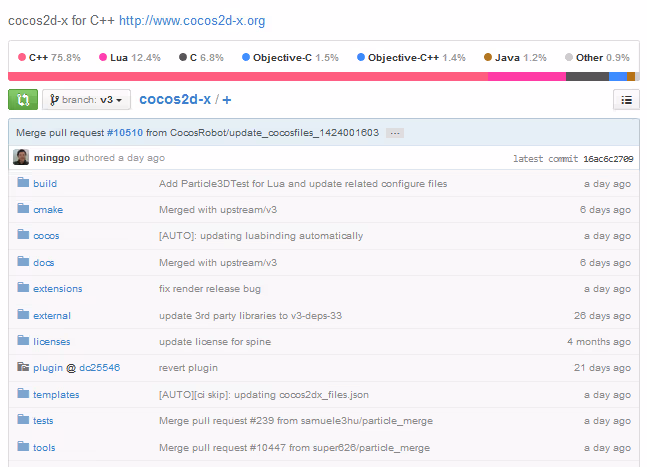
Task: Open 'Merge pull request #239' commit
Action: (x=296, y=420)
